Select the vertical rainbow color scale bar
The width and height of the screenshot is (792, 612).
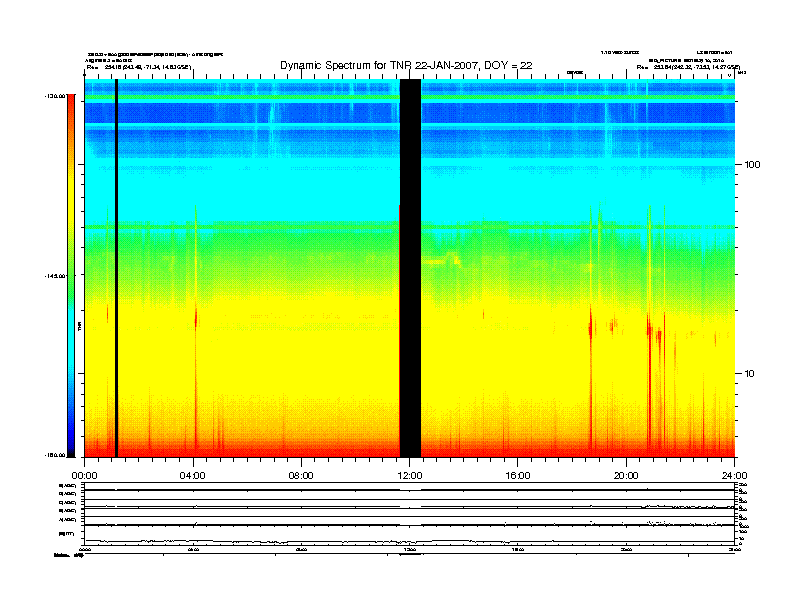71,275
